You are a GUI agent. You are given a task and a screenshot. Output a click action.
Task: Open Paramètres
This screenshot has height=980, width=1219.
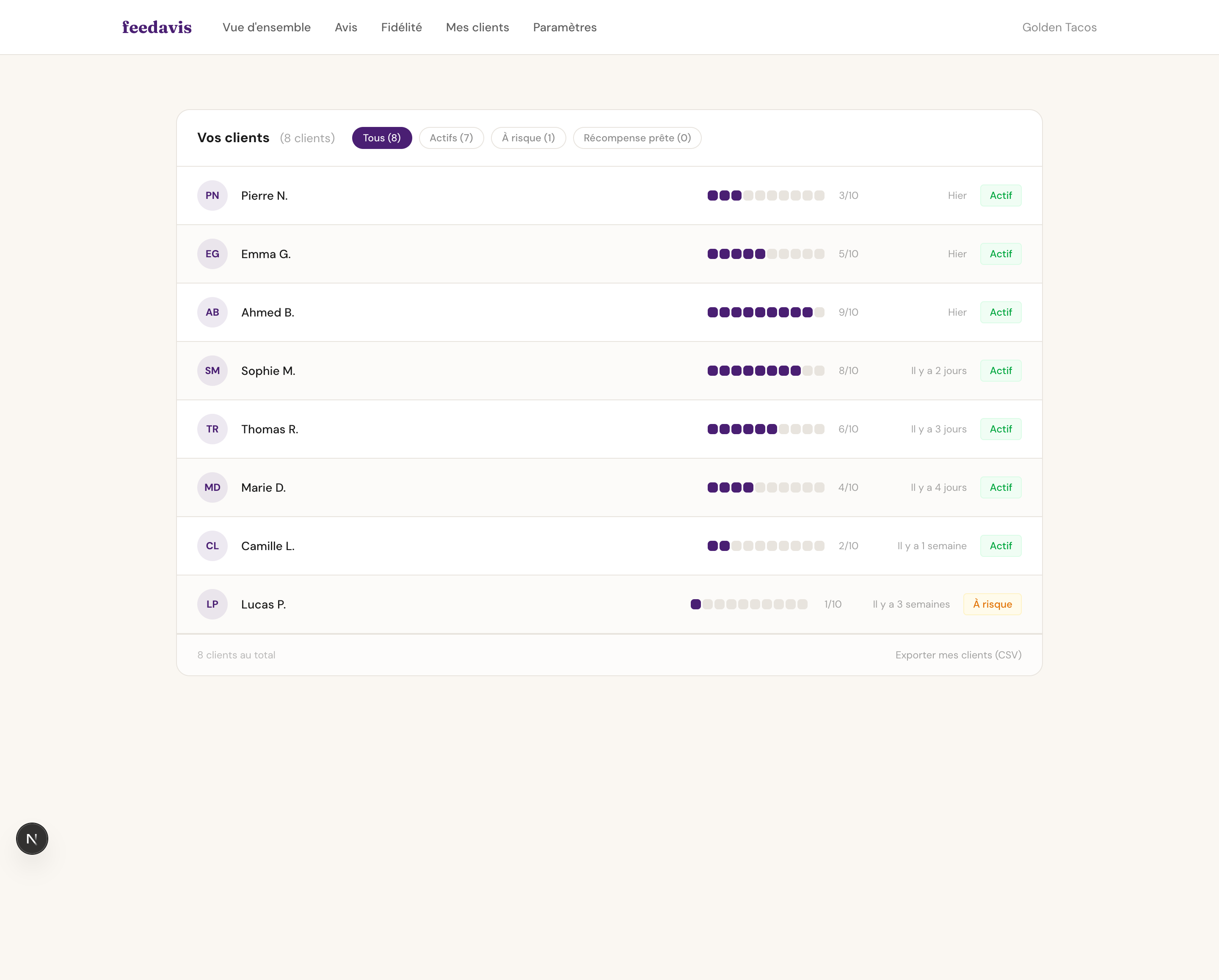click(565, 27)
